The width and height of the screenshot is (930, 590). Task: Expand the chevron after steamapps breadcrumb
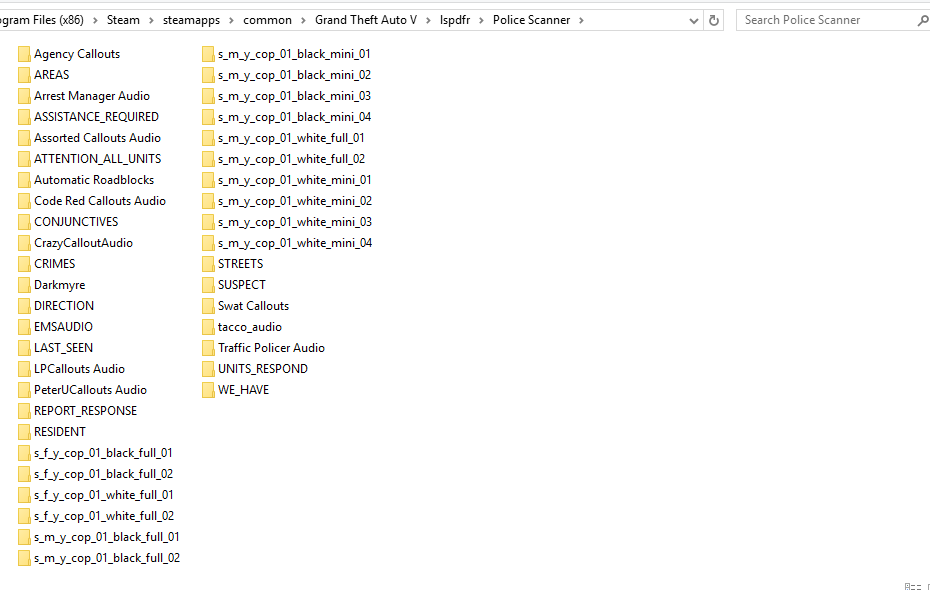pyautogui.click(x=231, y=20)
